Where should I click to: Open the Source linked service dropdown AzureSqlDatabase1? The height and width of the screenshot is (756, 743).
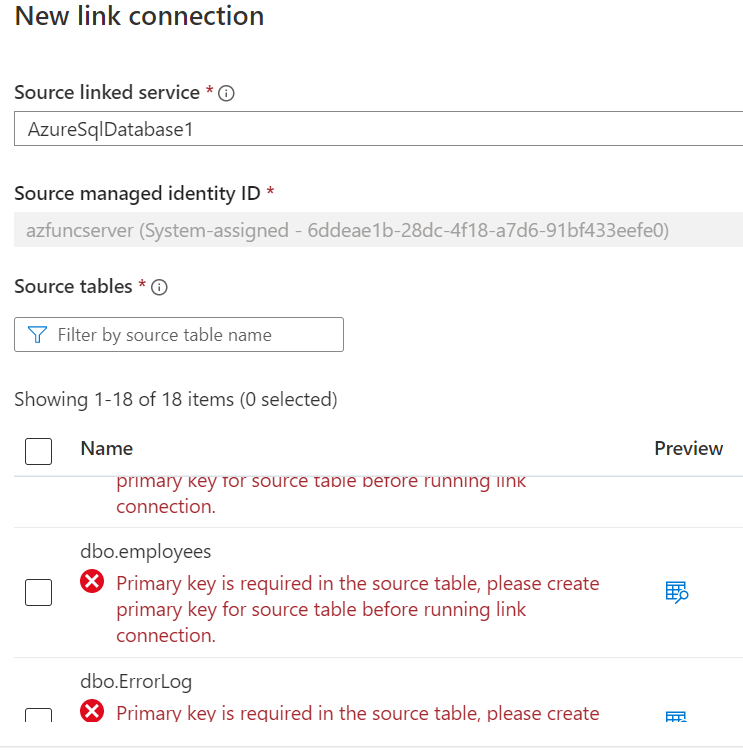pyautogui.click(x=378, y=129)
